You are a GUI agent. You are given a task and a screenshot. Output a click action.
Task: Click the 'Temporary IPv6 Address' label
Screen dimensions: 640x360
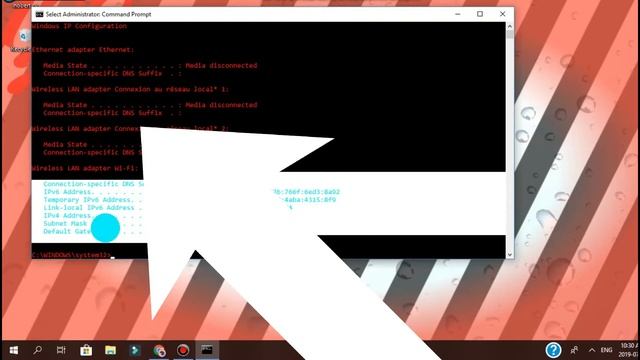point(87,200)
